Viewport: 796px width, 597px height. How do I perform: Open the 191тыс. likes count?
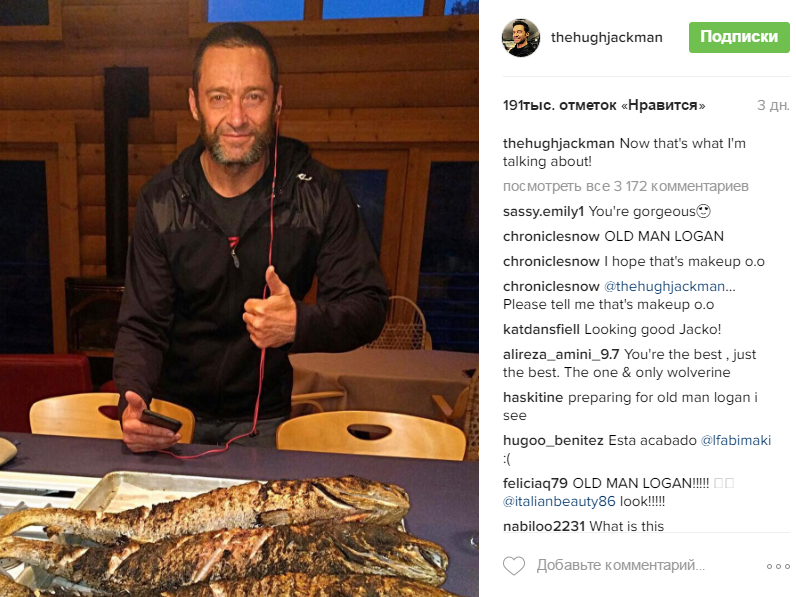[604, 105]
